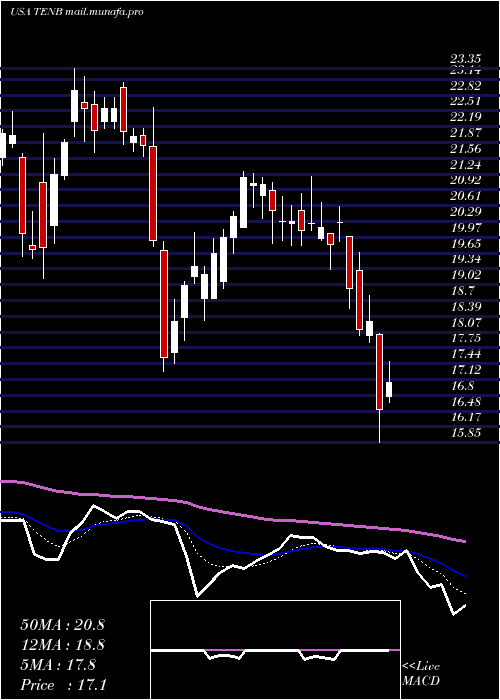This screenshot has width=500, height=700.
Task: Click the 19.02 price axis label
Action: pos(465,275)
